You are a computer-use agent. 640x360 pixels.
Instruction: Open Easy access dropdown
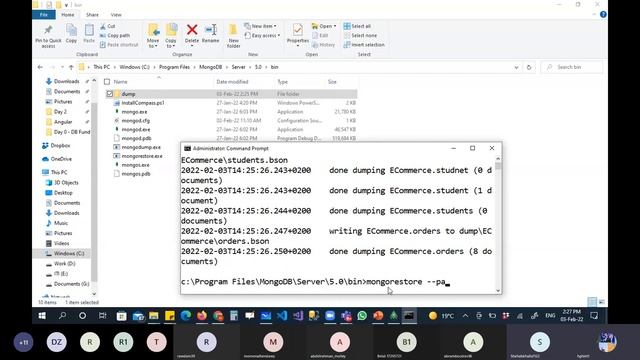click(262, 36)
